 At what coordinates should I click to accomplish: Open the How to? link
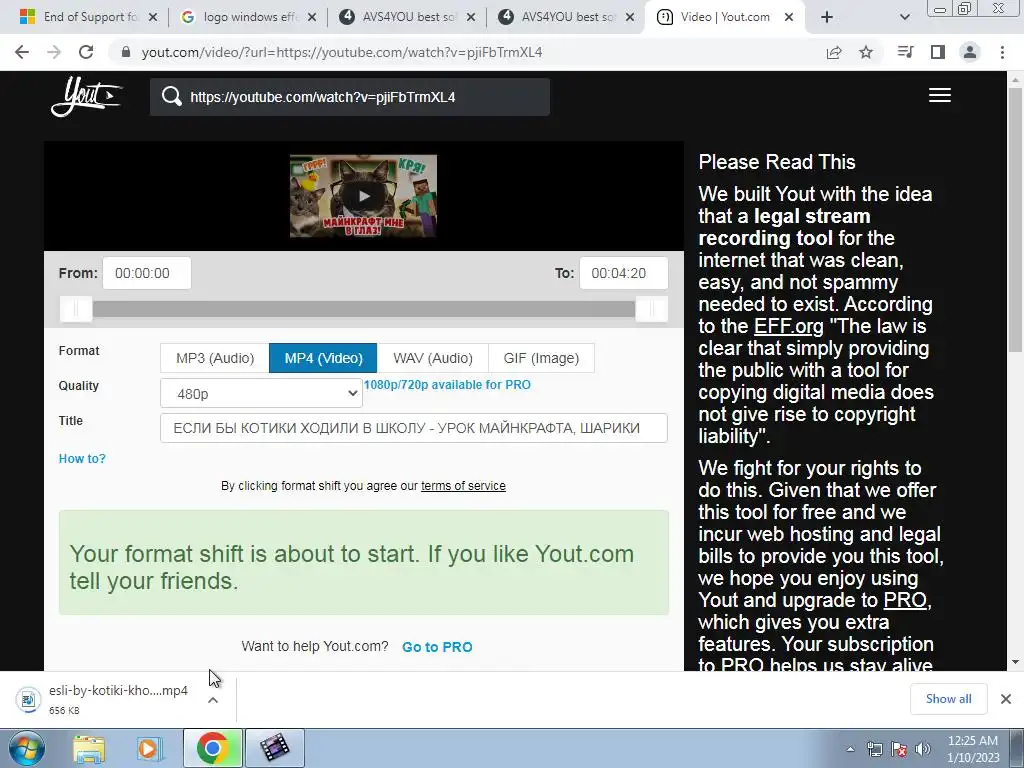(x=82, y=458)
